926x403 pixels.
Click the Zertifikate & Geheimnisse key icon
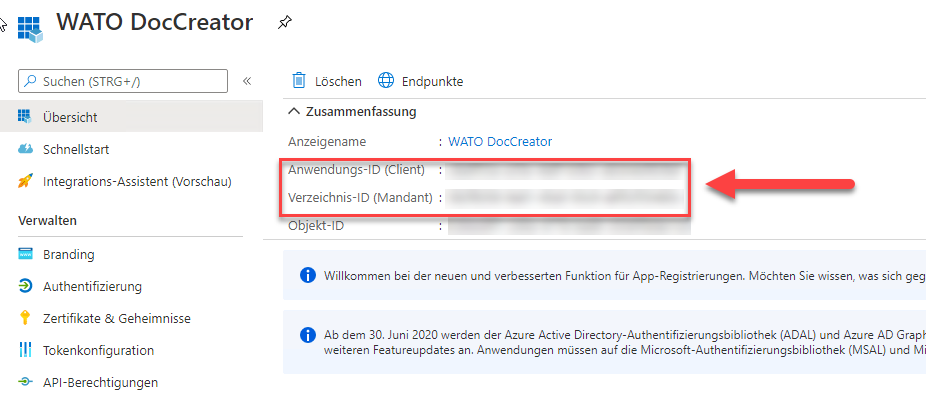pos(26,318)
